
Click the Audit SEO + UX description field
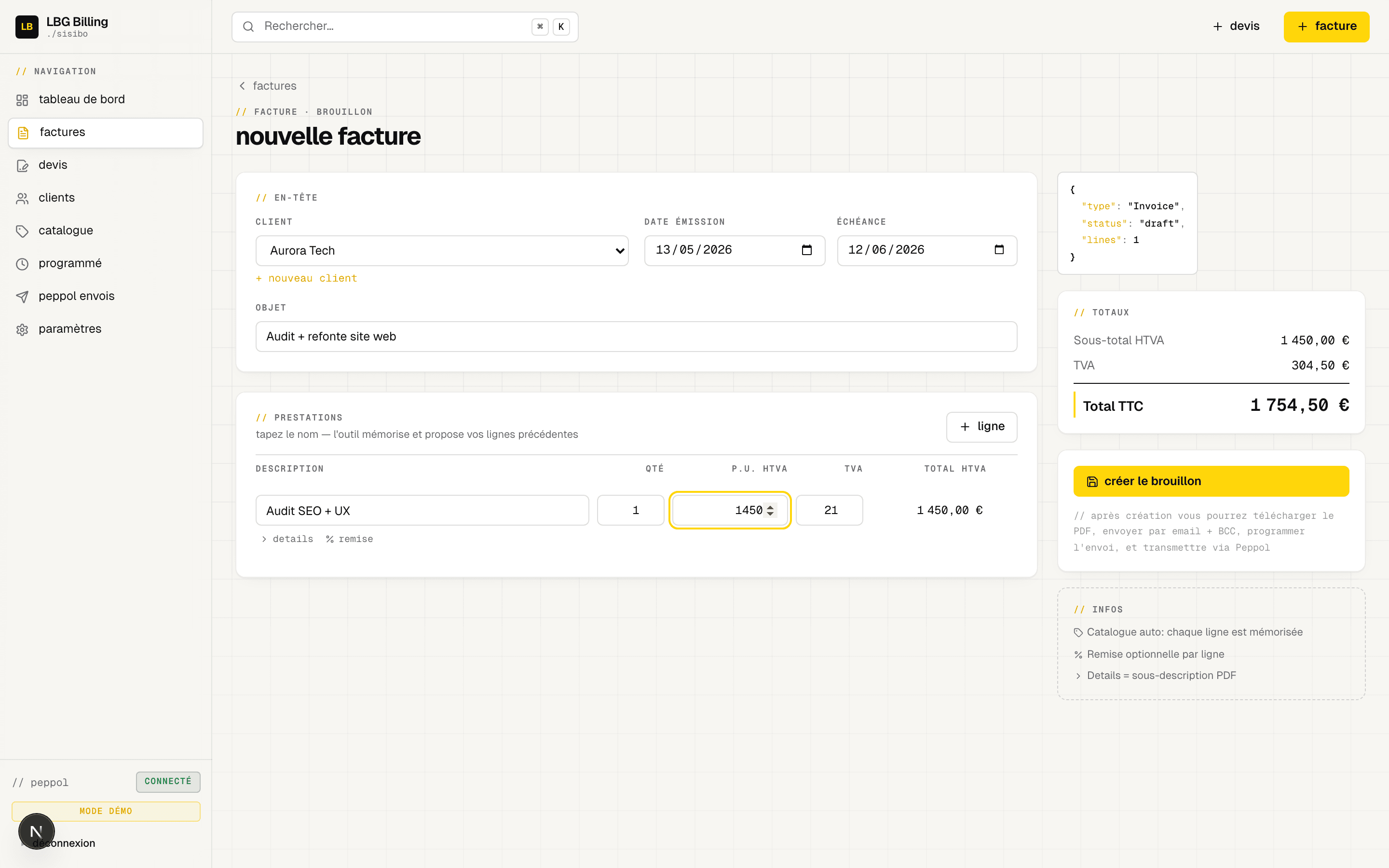click(422, 510)
